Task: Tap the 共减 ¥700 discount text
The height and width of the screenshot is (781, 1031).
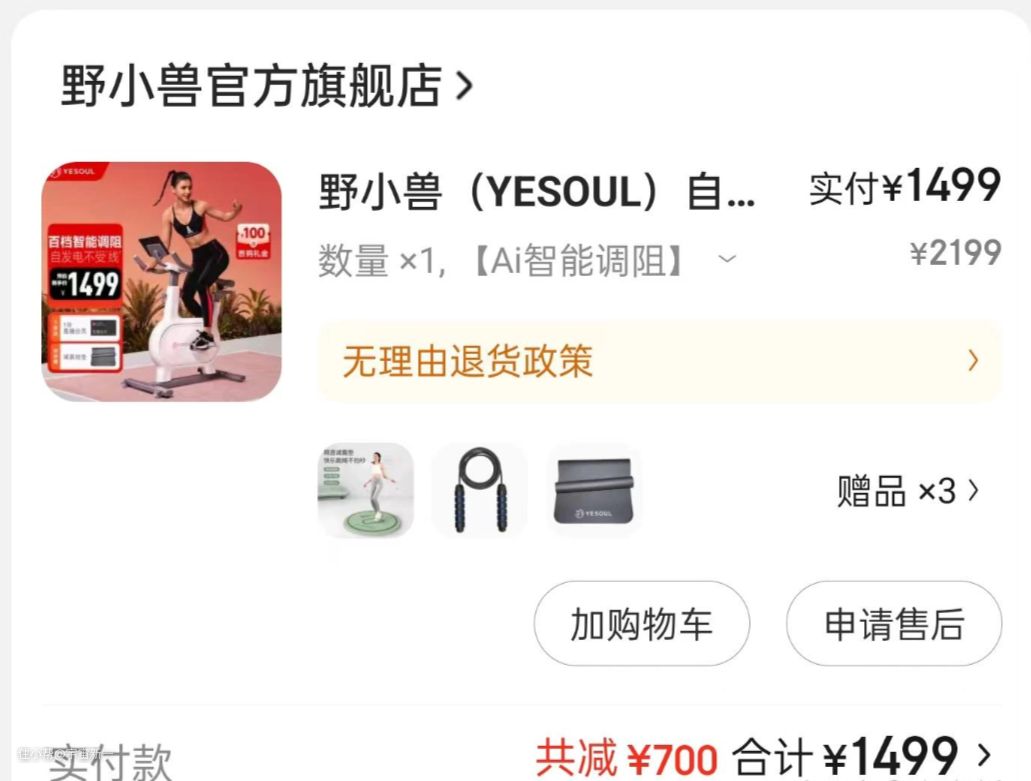Action: [626, 759]
